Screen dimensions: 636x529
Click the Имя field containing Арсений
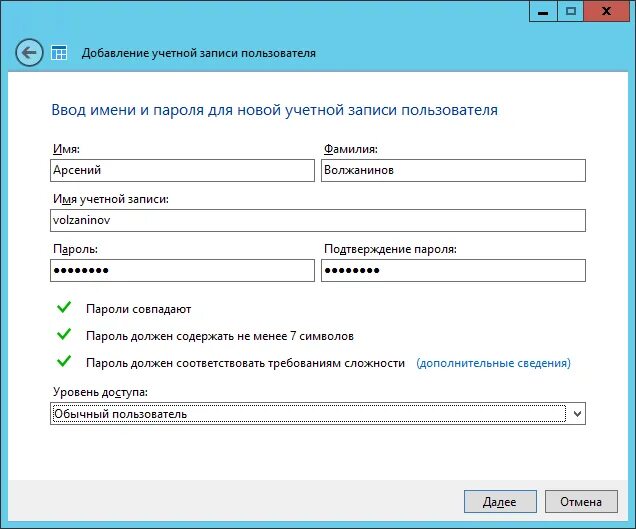[x=182, y=170]
